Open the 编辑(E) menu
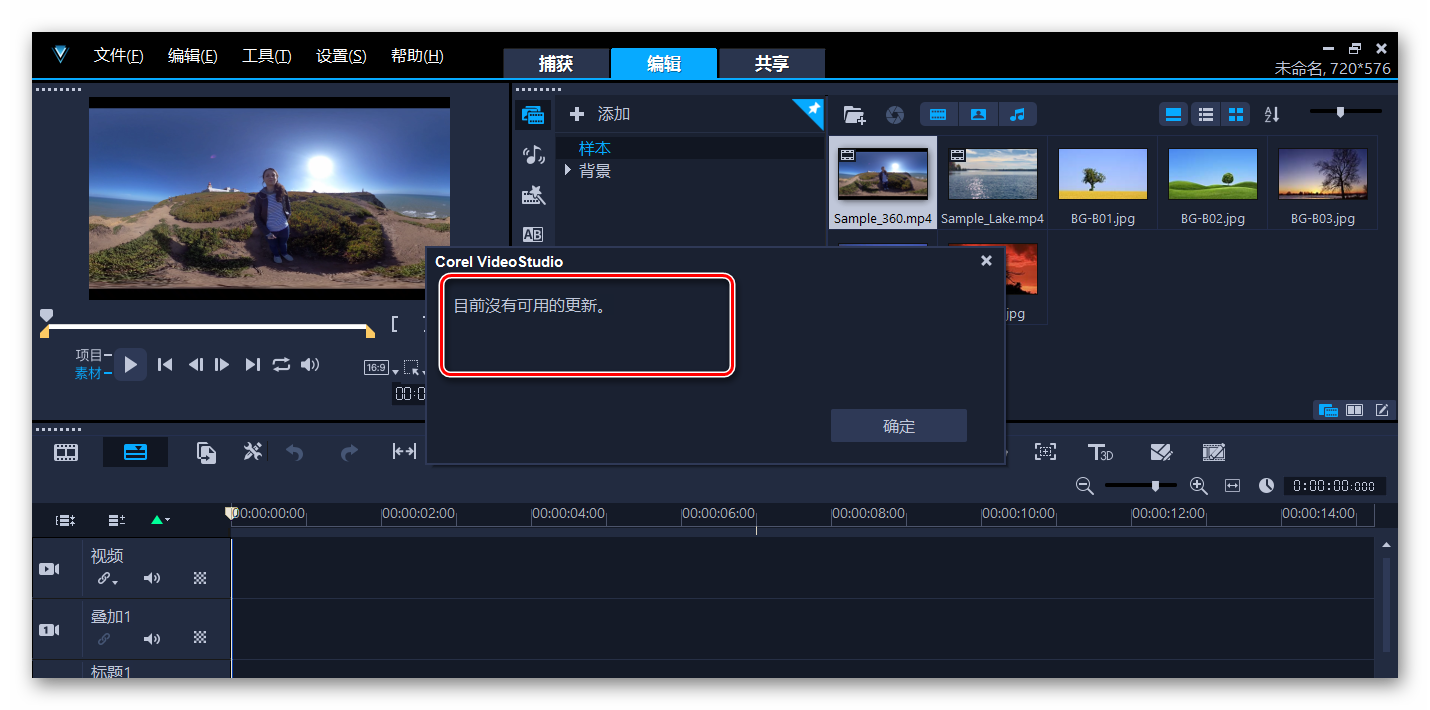The height and width of the screenshot is (710, 1430). click(193, 56)
